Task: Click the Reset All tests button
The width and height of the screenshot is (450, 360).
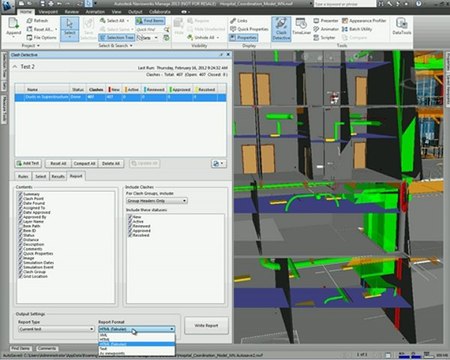Action: click(58, 163)
